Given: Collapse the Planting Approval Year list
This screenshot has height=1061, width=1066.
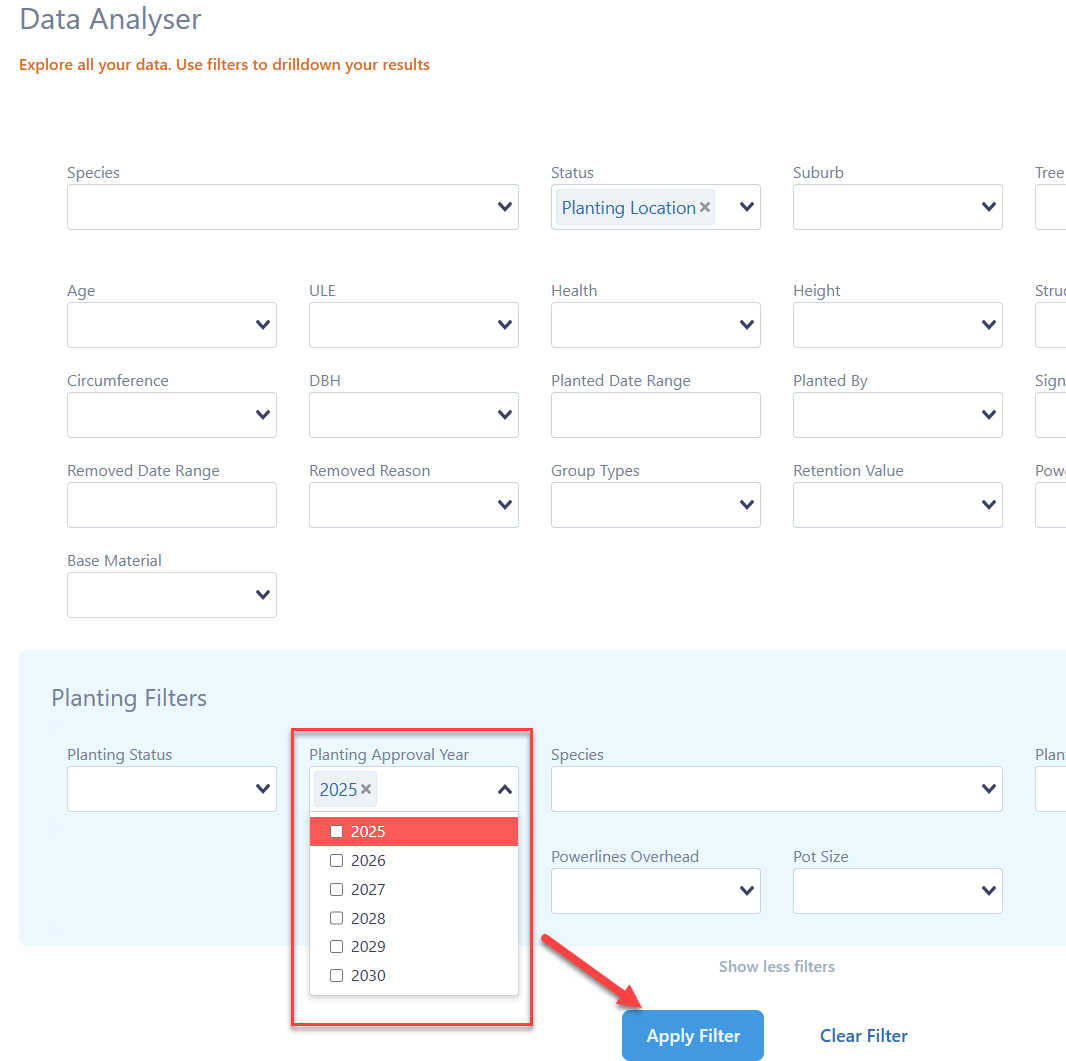Looking at the screenshot, I should 505,790.
